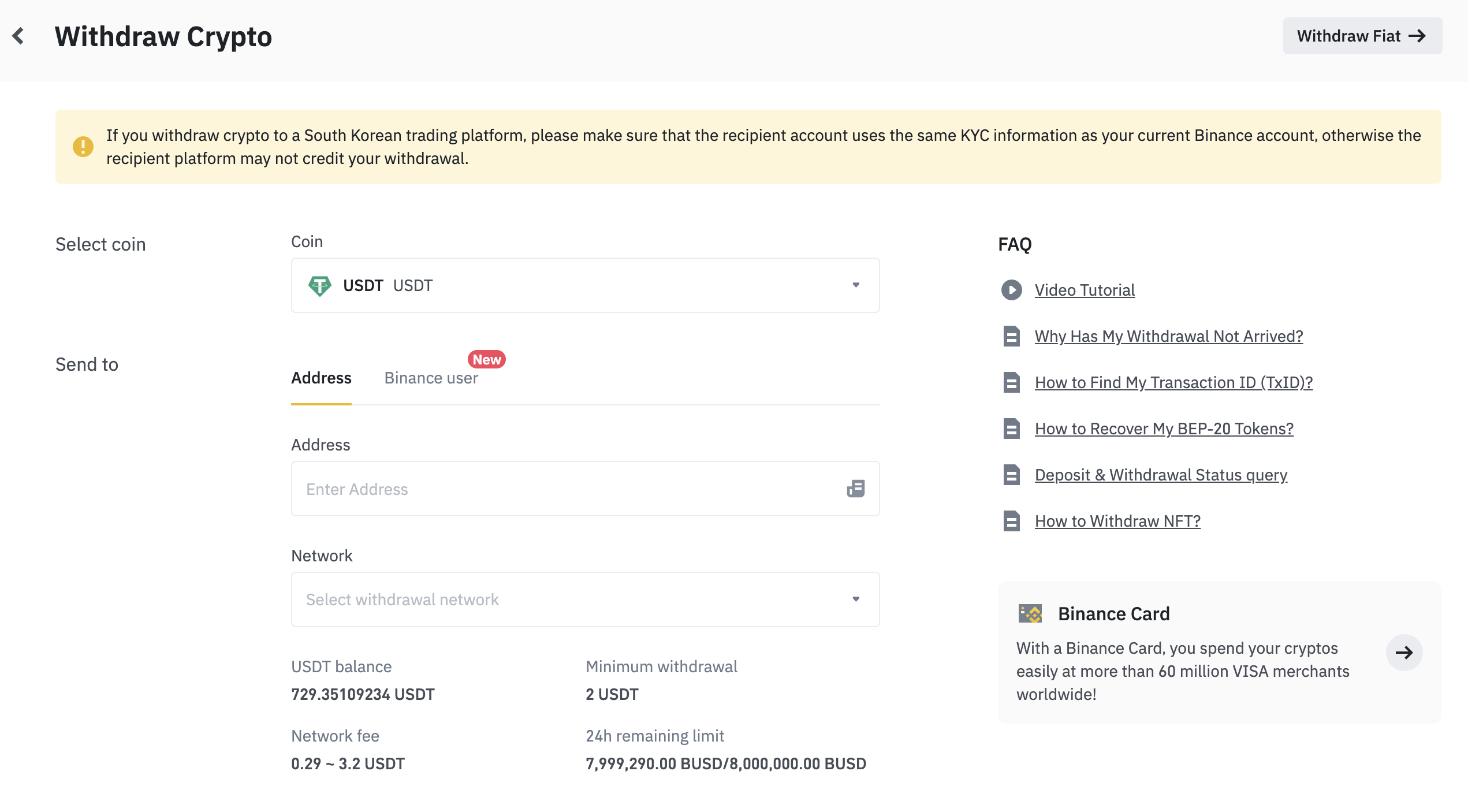
Task: Click the back arrow next to Withdraw Crypto
Action: tap(18, 36)
